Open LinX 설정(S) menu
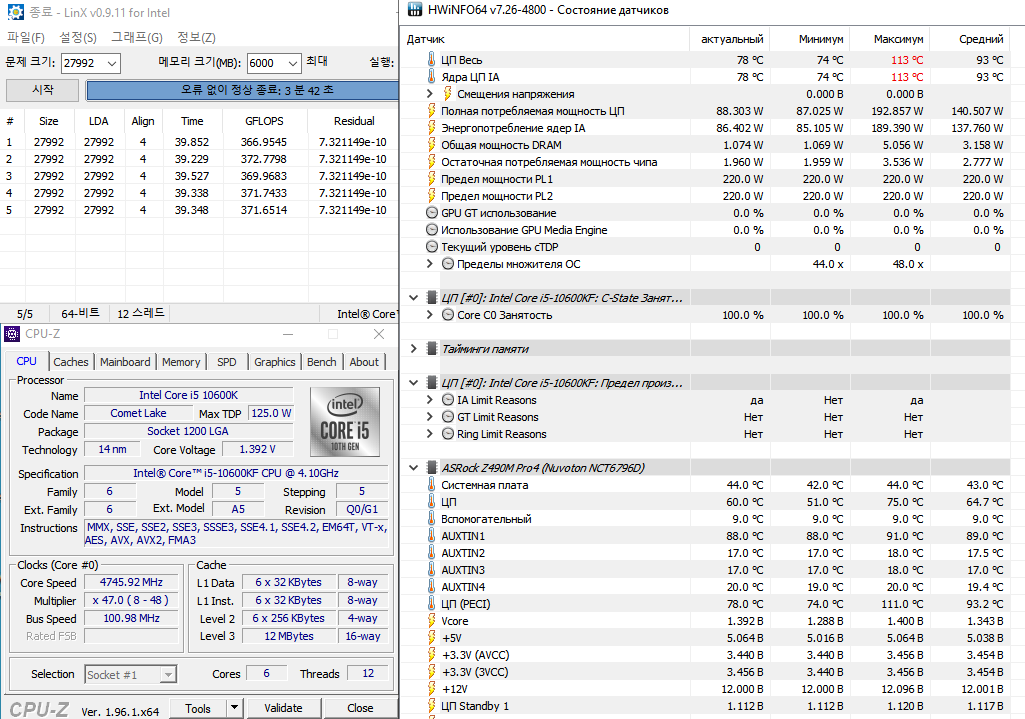 tap(78, 37)
